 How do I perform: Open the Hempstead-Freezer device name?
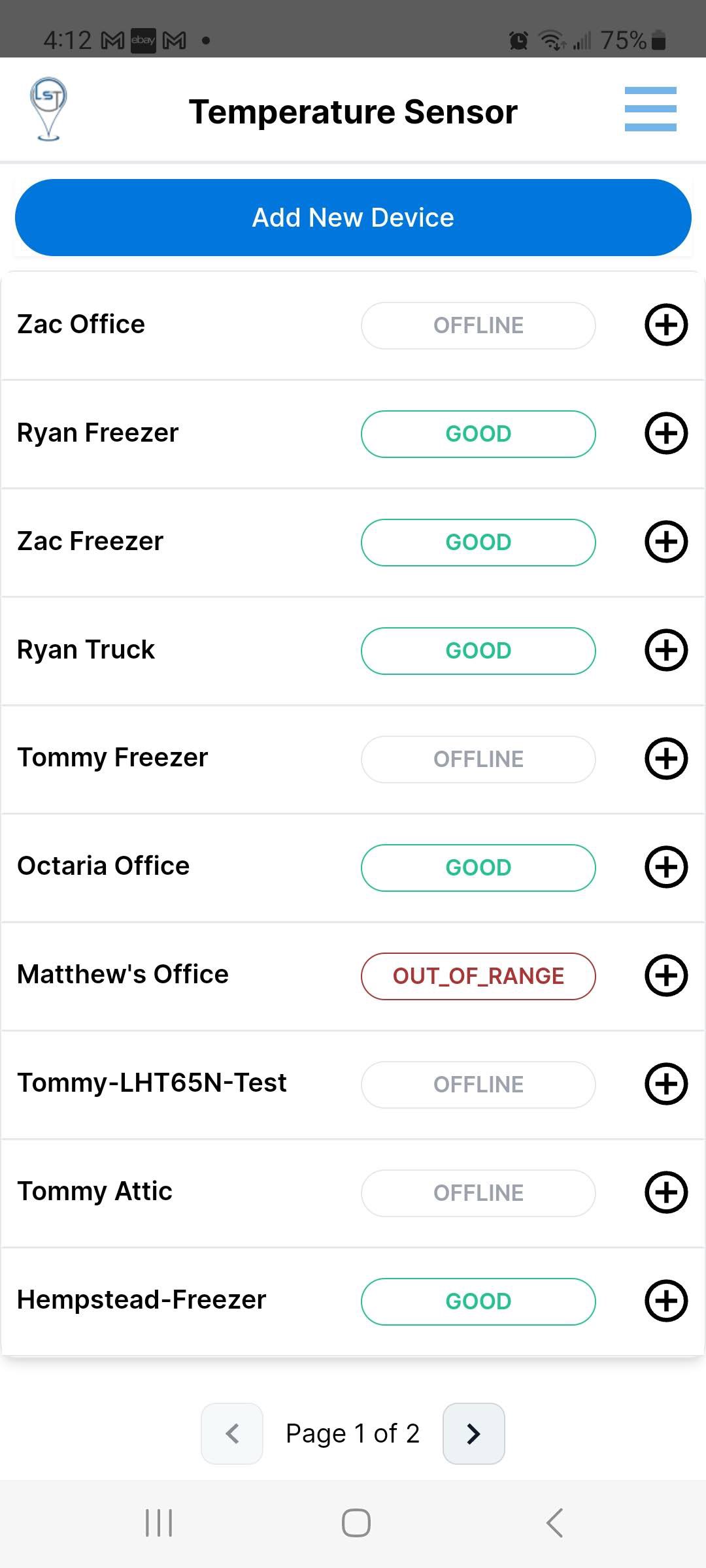tap(141, 1300)
